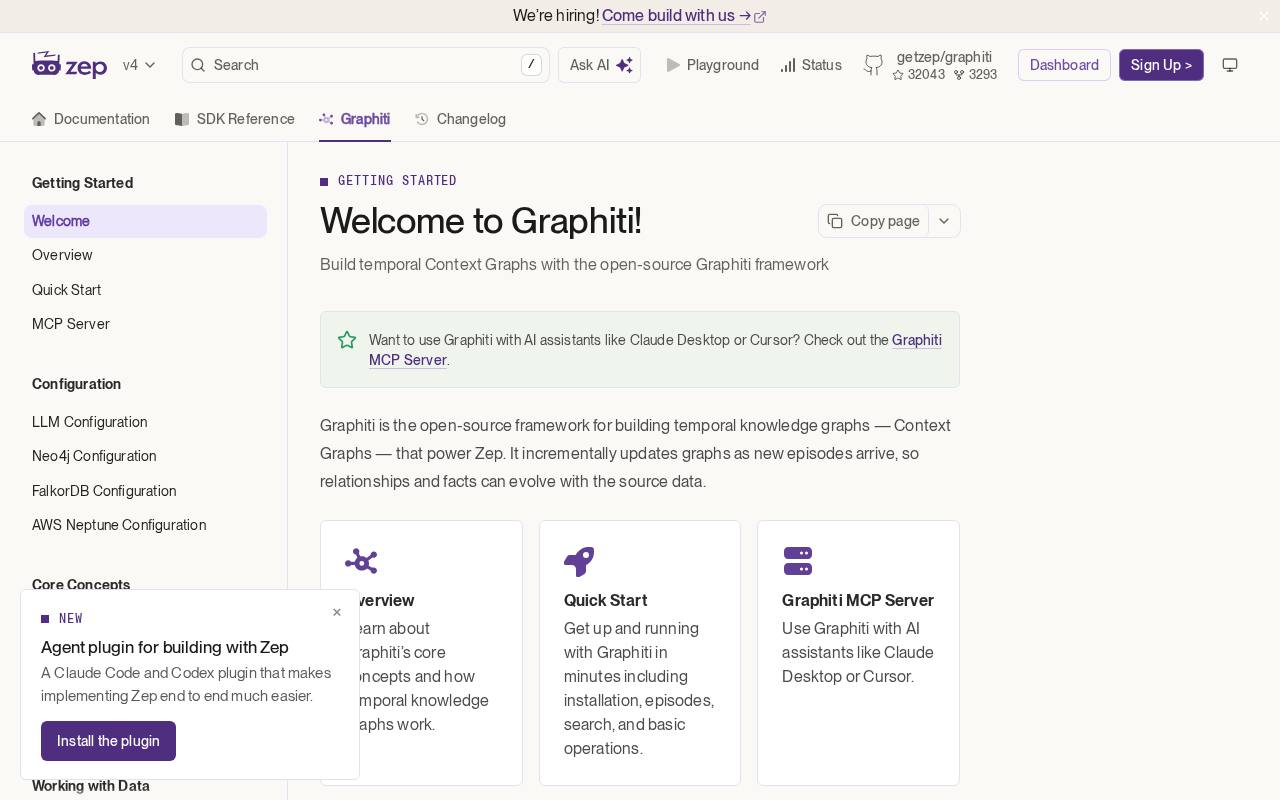1280x800 pixels.
Task: Switch to the SDK Reference tab
Action: coord(235,119)
